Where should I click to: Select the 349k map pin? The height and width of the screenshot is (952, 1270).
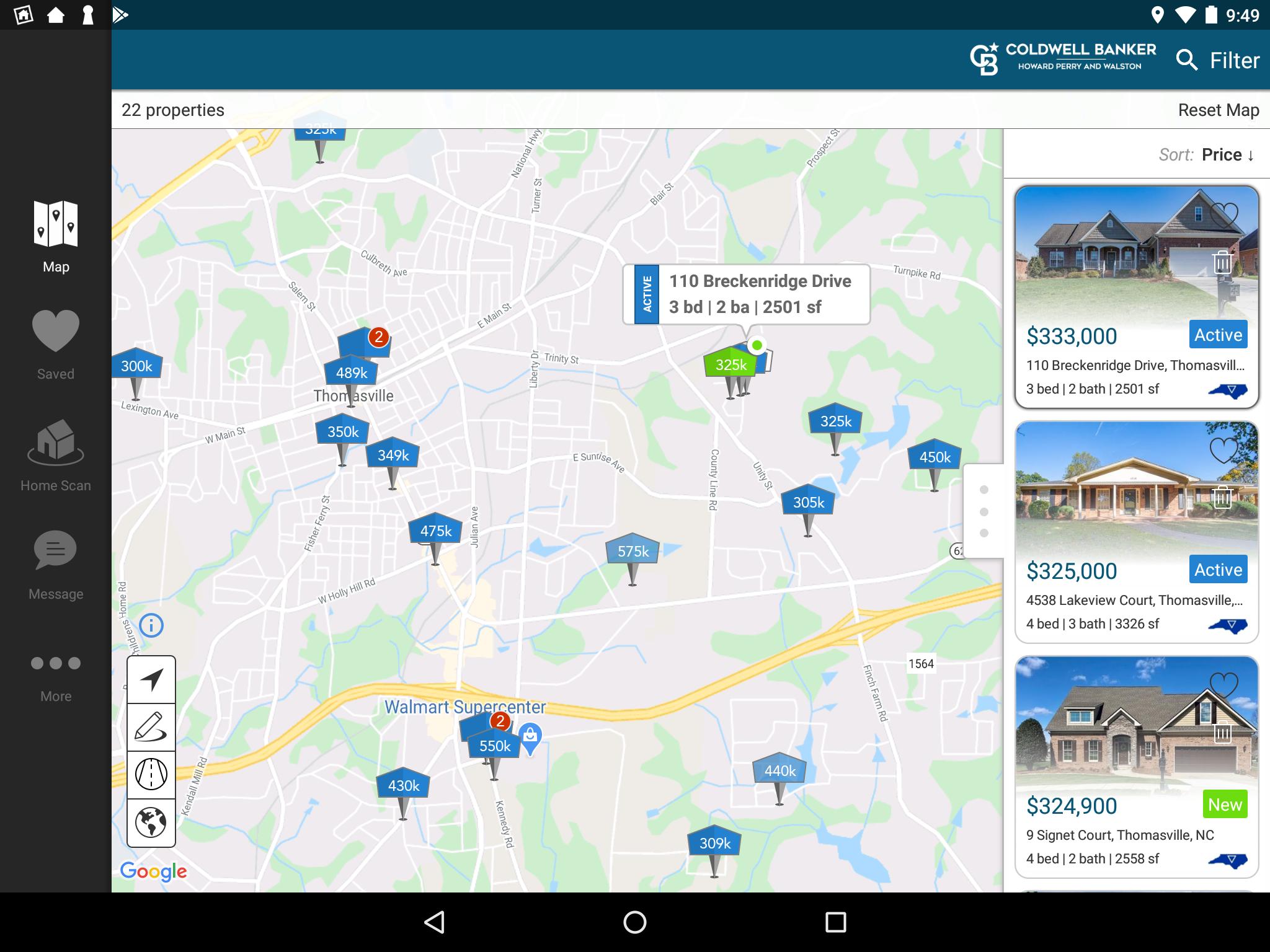[x=393, y=456]
